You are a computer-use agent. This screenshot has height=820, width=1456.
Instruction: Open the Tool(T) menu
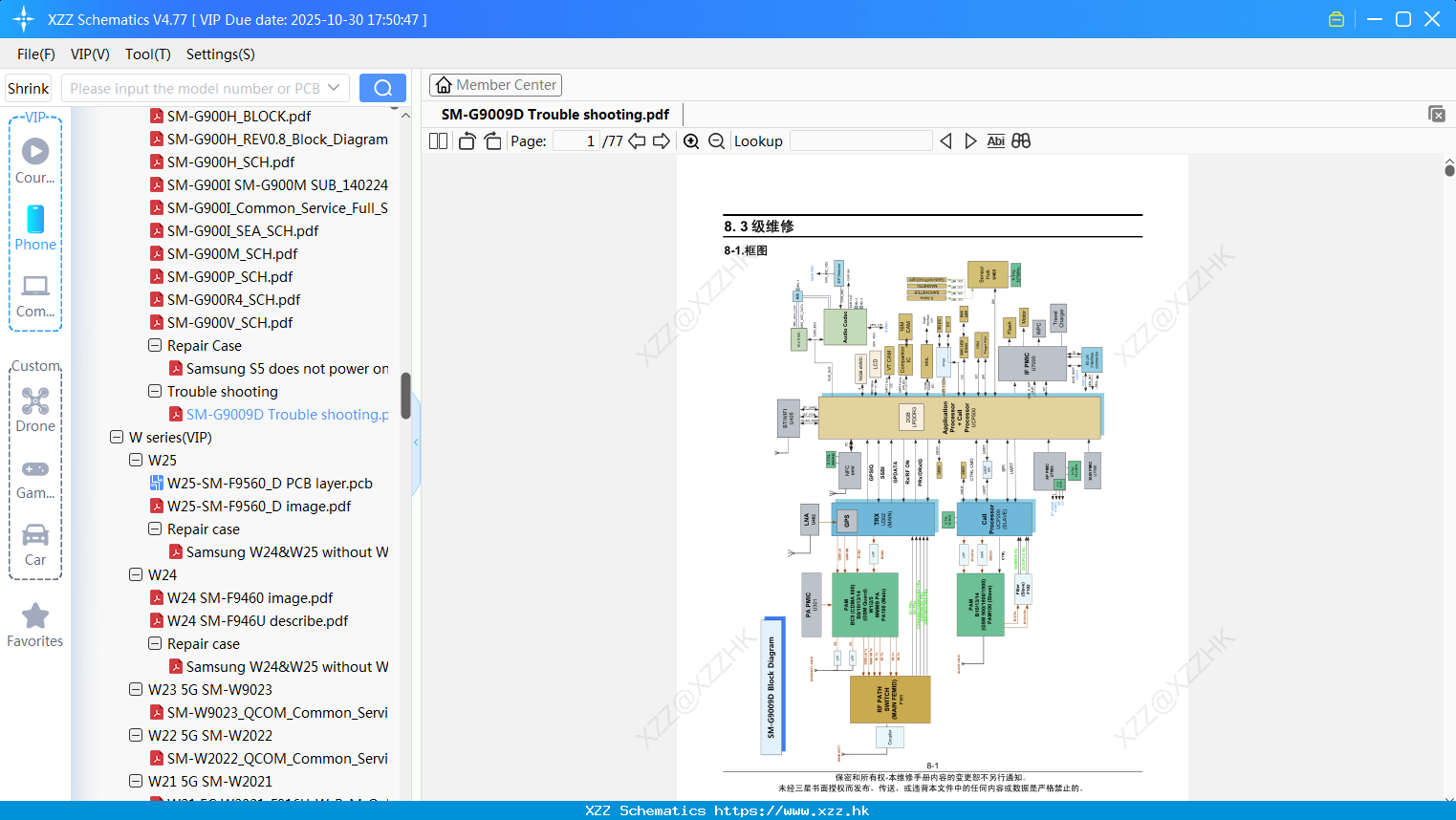148,54
